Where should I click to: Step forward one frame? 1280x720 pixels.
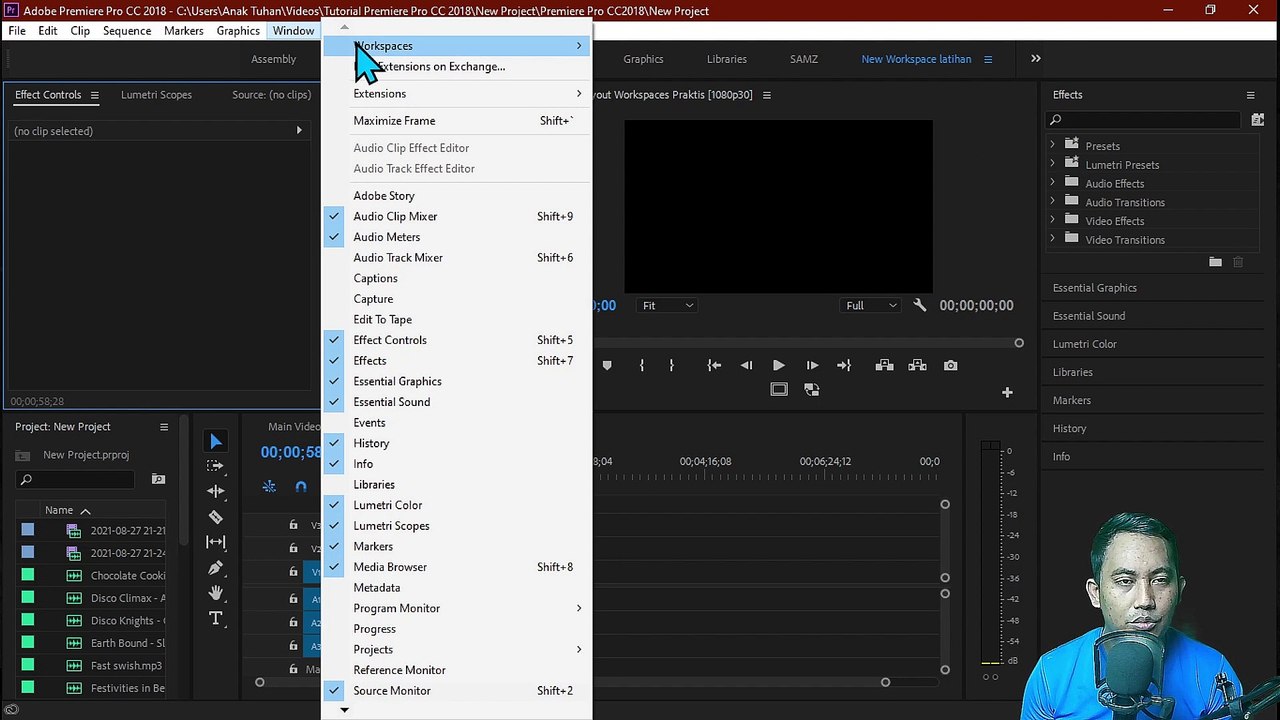pos(812,365)
